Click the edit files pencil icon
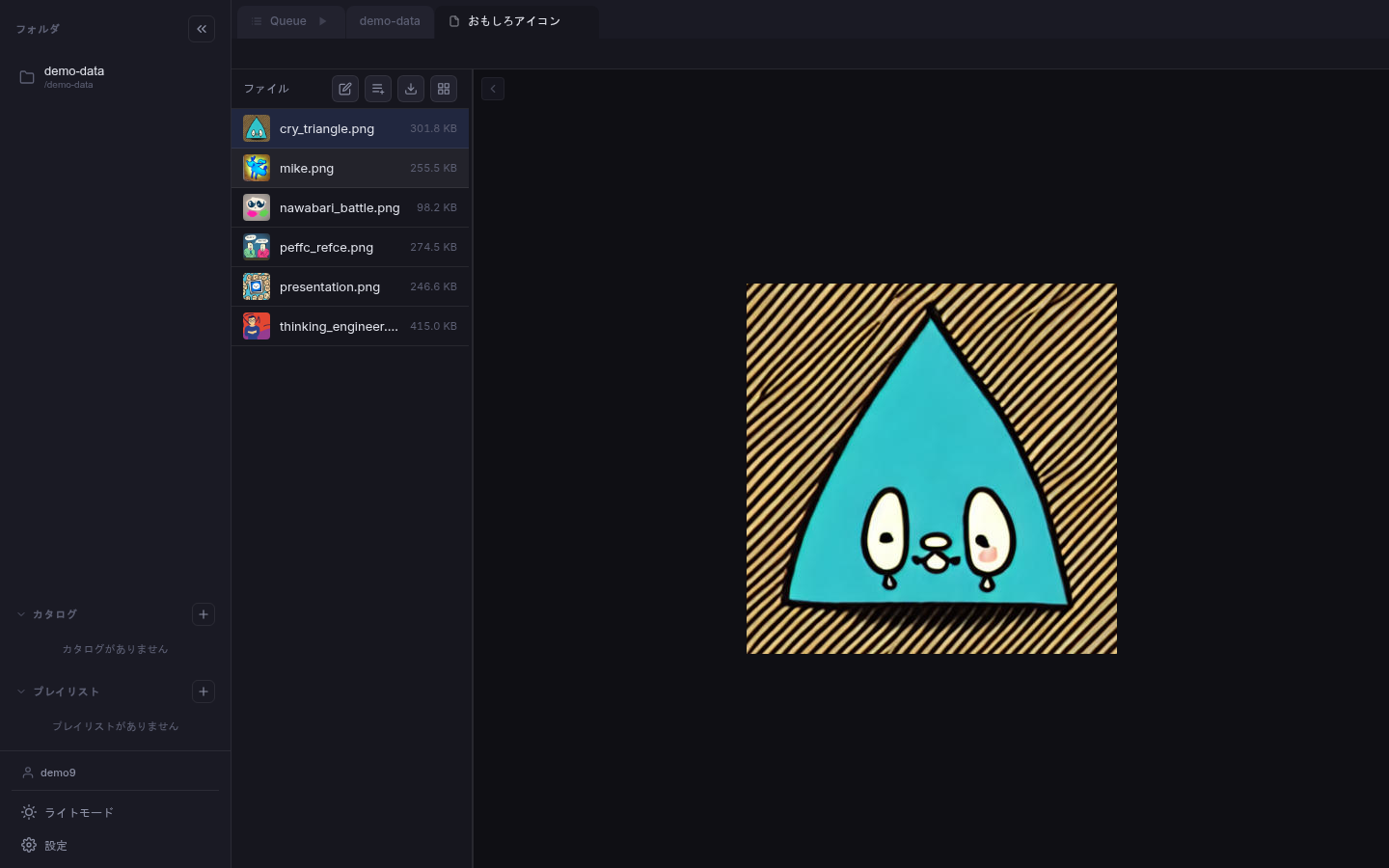Screen dimensions: 1389x868 pyautogui.click(x=345, y=89)
